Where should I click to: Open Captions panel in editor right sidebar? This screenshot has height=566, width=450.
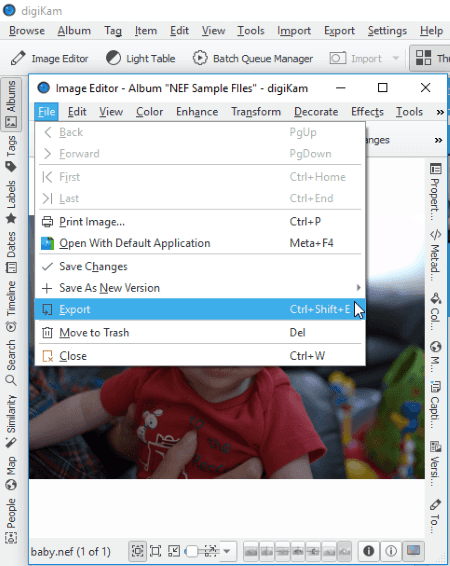coord(436,404)
